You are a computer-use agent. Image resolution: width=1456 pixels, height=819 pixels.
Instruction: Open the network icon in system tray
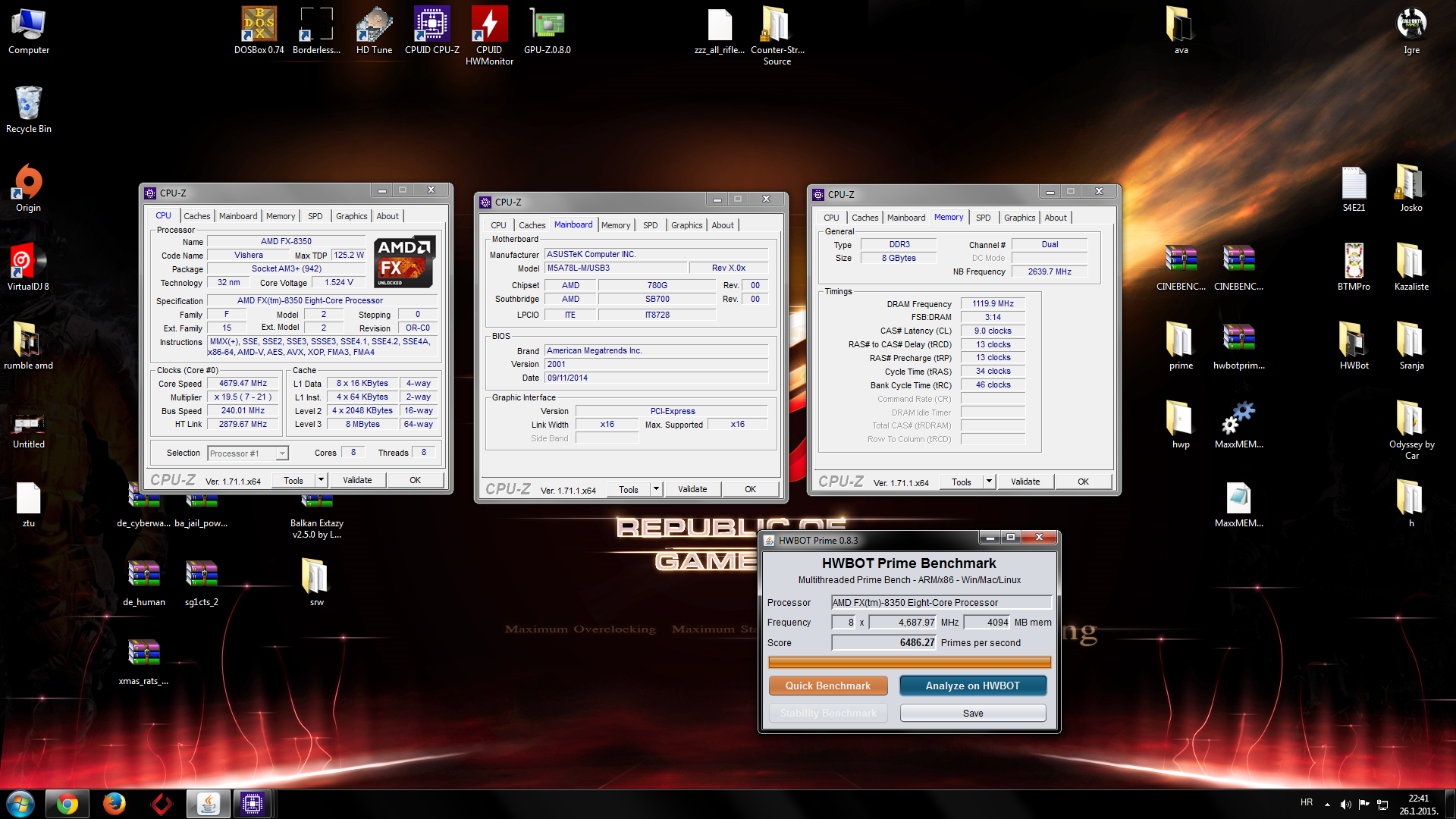[x=1382, y=804]
